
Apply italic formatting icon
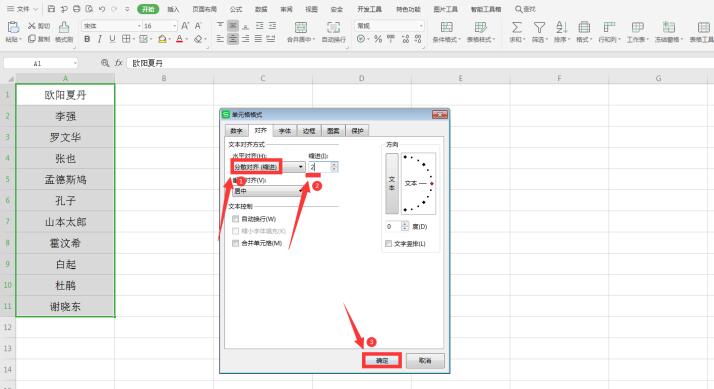pos(99,39)
